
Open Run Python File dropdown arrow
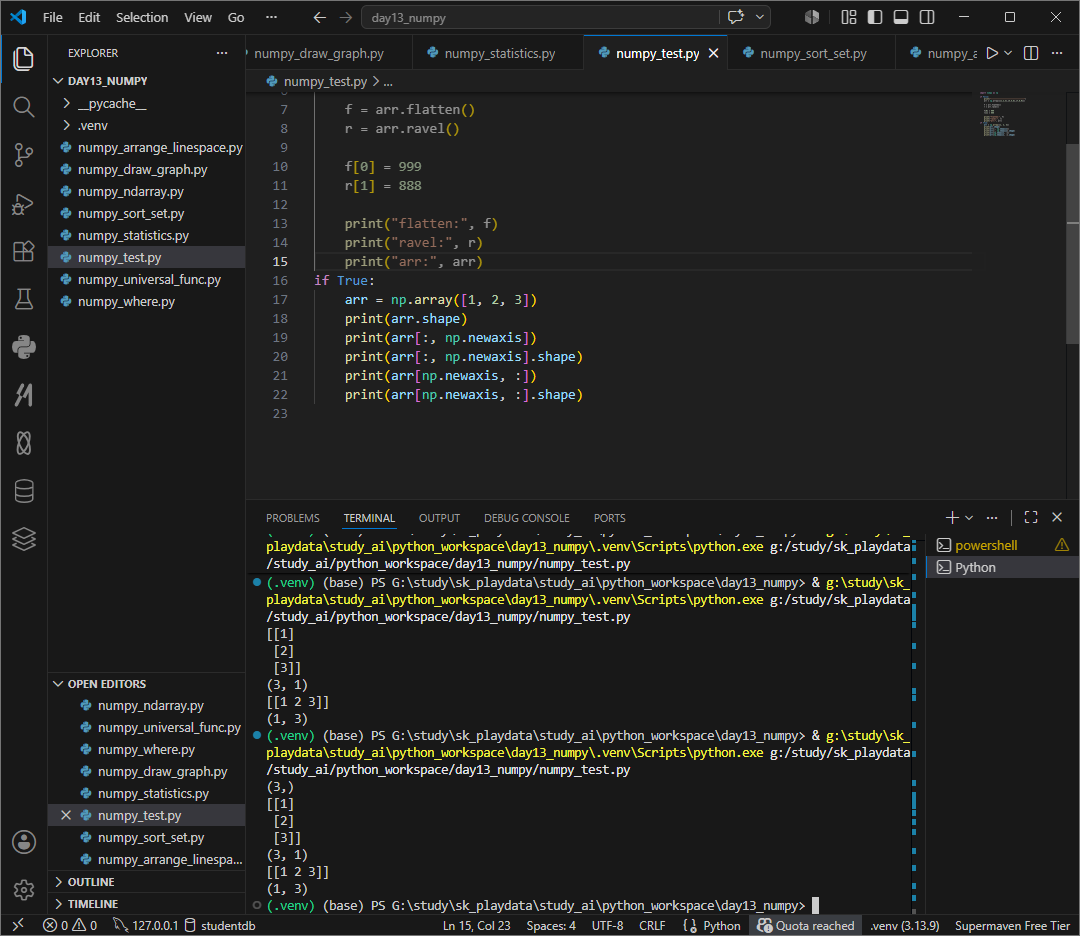pyautogui.click(x=1008, y=53)
